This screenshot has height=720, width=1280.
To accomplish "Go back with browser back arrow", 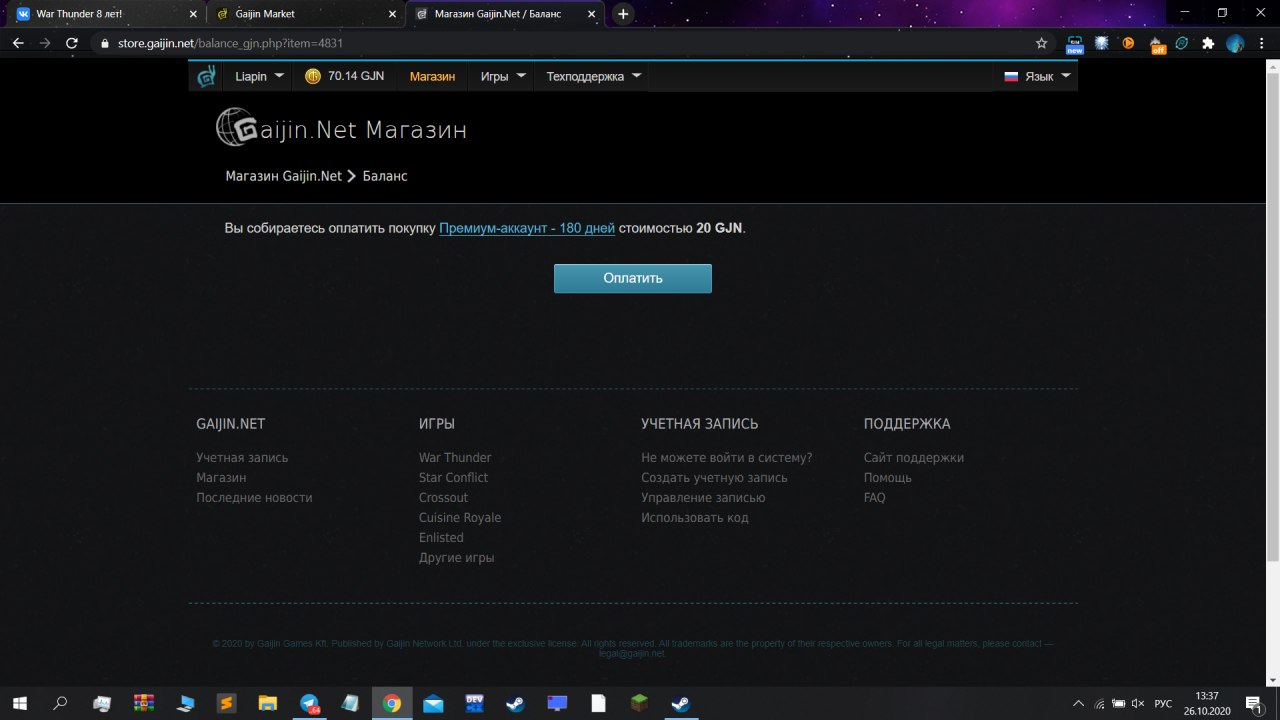I will click(18, 43).
